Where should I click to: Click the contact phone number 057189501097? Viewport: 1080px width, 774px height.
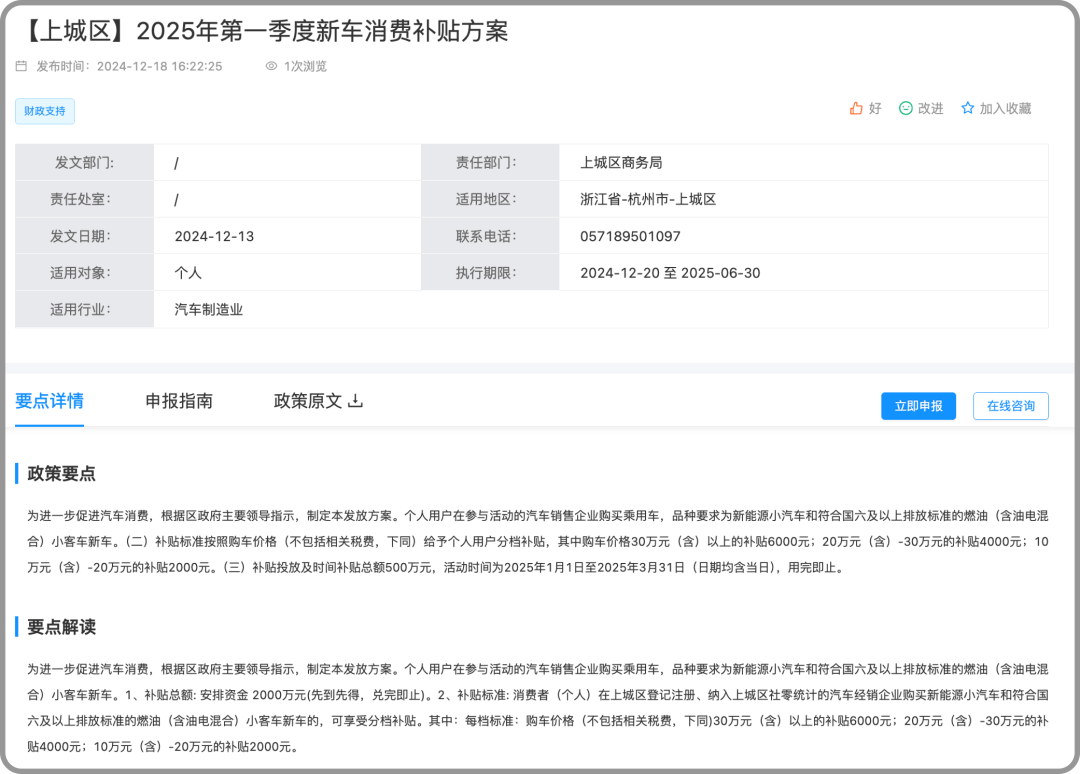[630, 236]
